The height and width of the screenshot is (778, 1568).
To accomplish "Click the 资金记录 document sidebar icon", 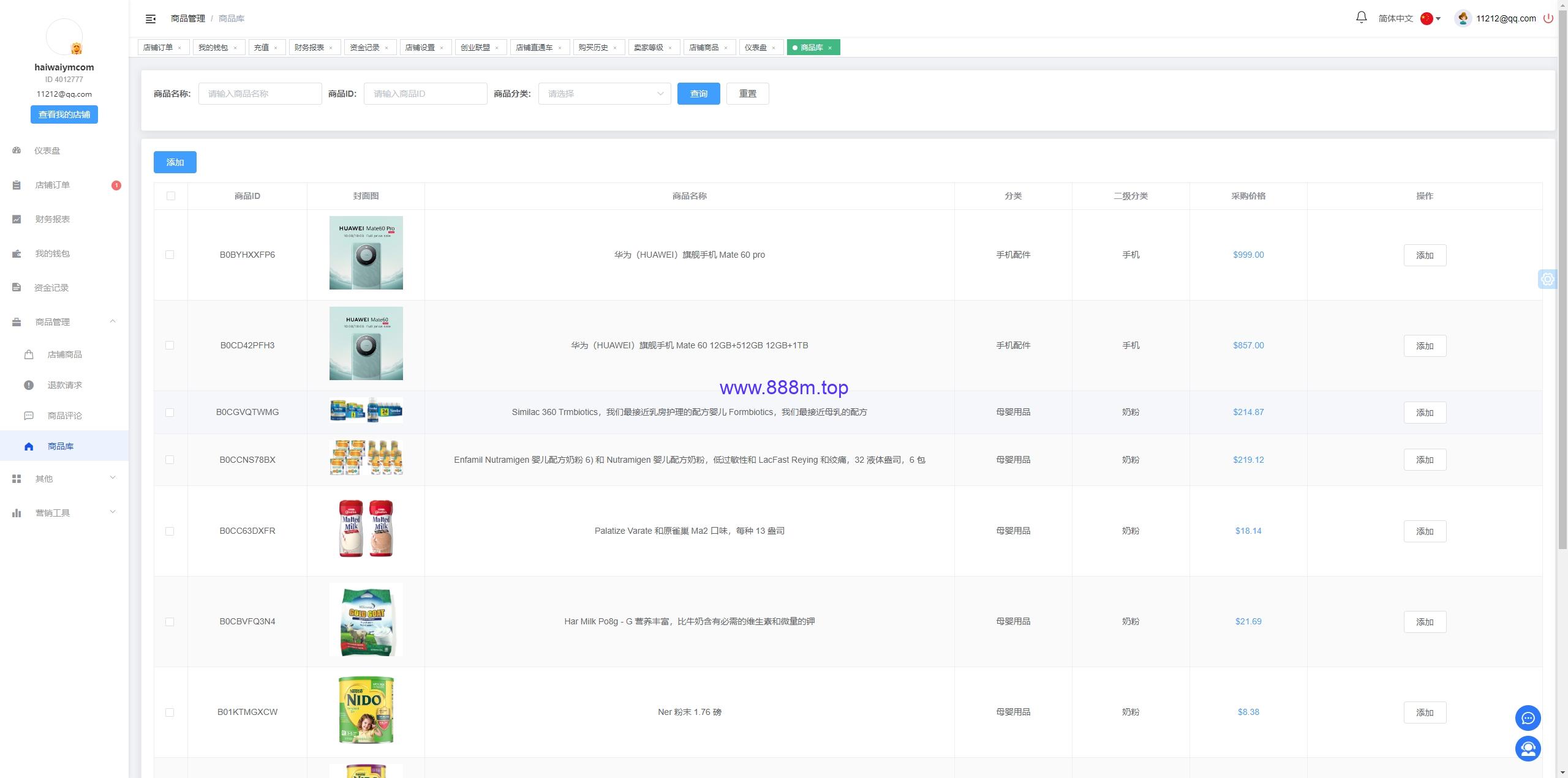I will [17, 288].
